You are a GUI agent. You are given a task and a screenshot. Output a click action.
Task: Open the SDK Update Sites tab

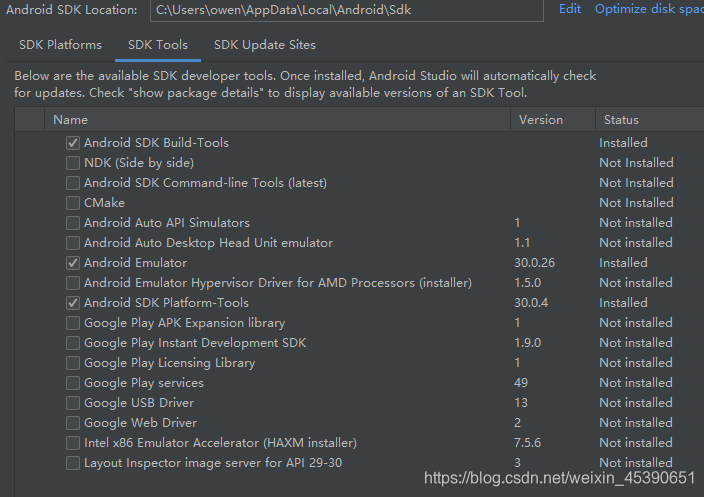click(265, 45)
